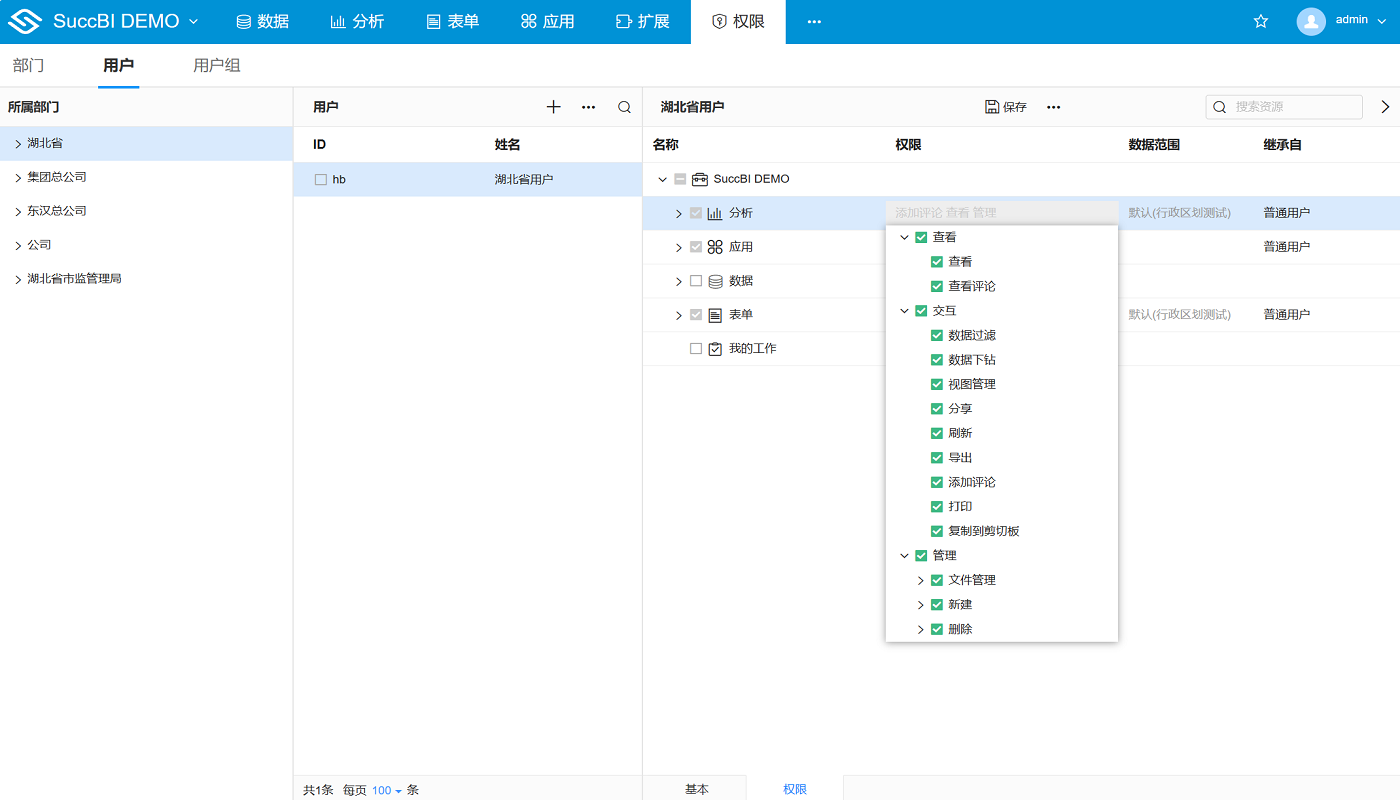
Task: Open the 分析 menu in top navigation
Action: click(357, 21)
